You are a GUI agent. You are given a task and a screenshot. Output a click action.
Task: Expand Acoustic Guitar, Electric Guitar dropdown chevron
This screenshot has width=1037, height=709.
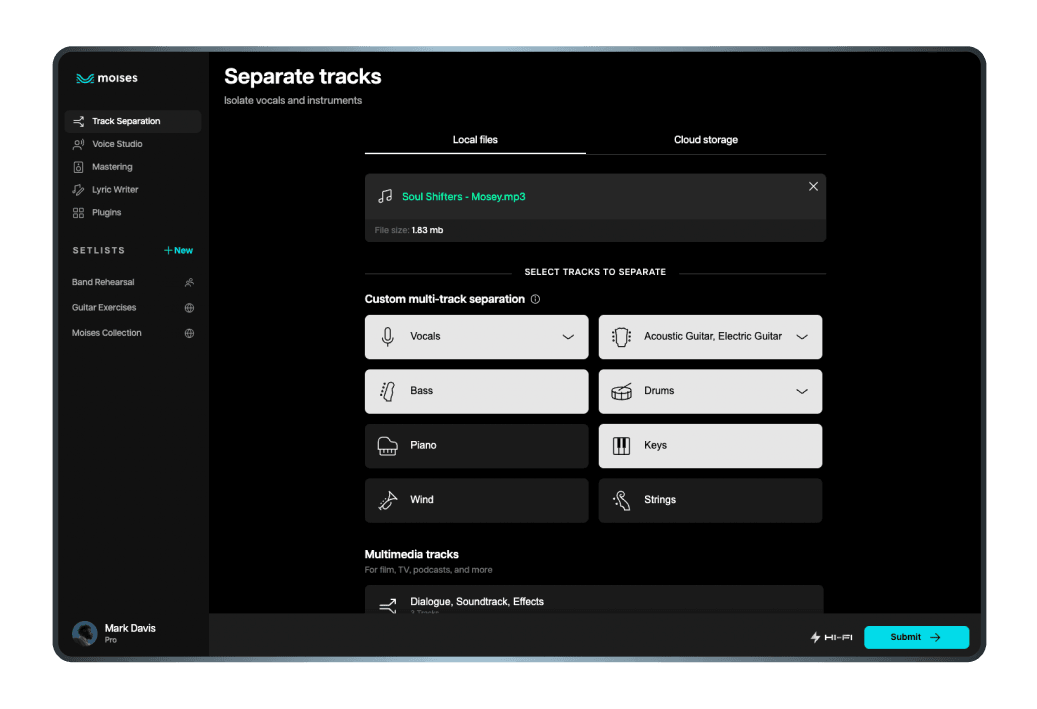click(801, 337)
